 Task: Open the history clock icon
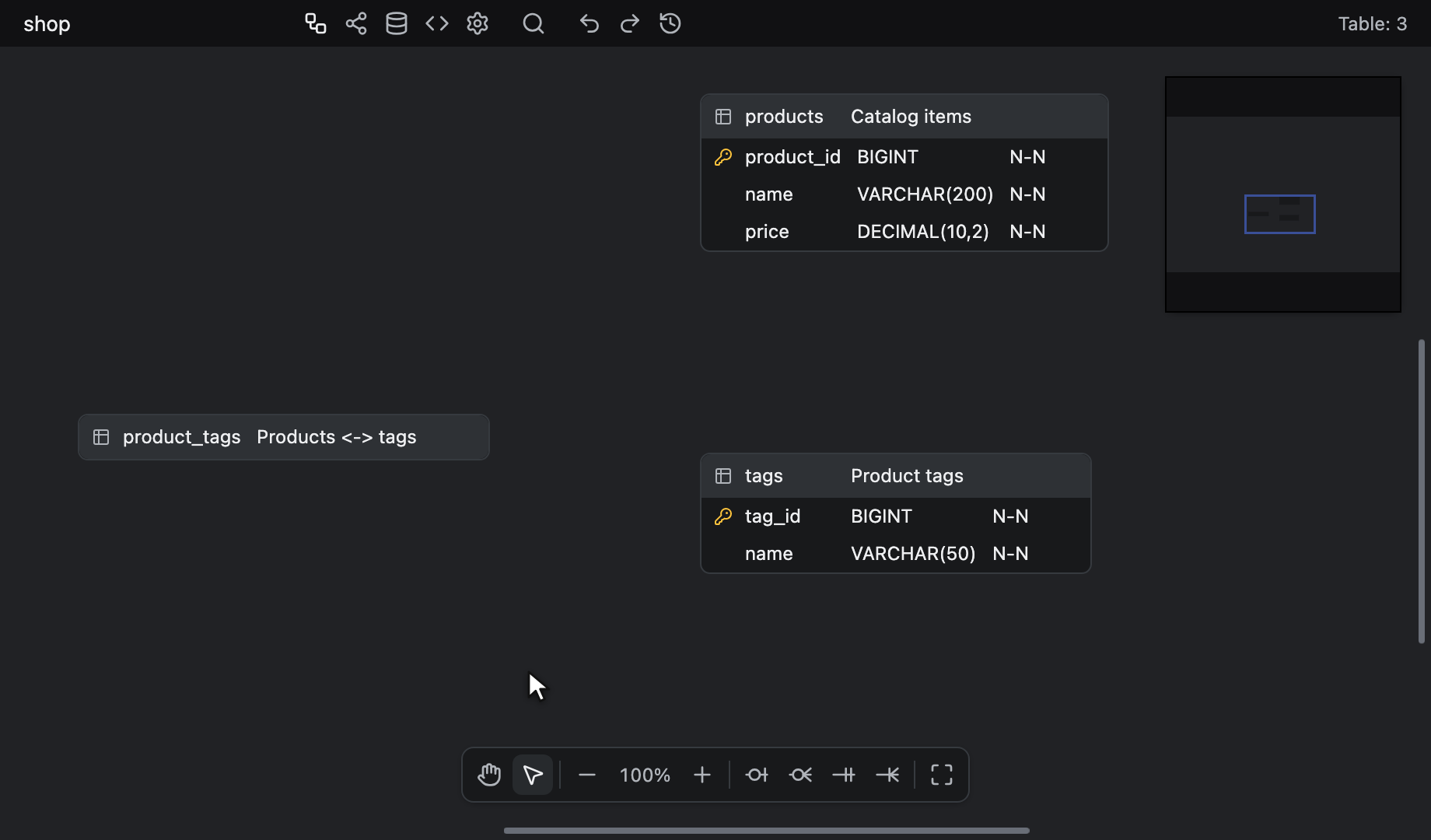tap(670, 23)
